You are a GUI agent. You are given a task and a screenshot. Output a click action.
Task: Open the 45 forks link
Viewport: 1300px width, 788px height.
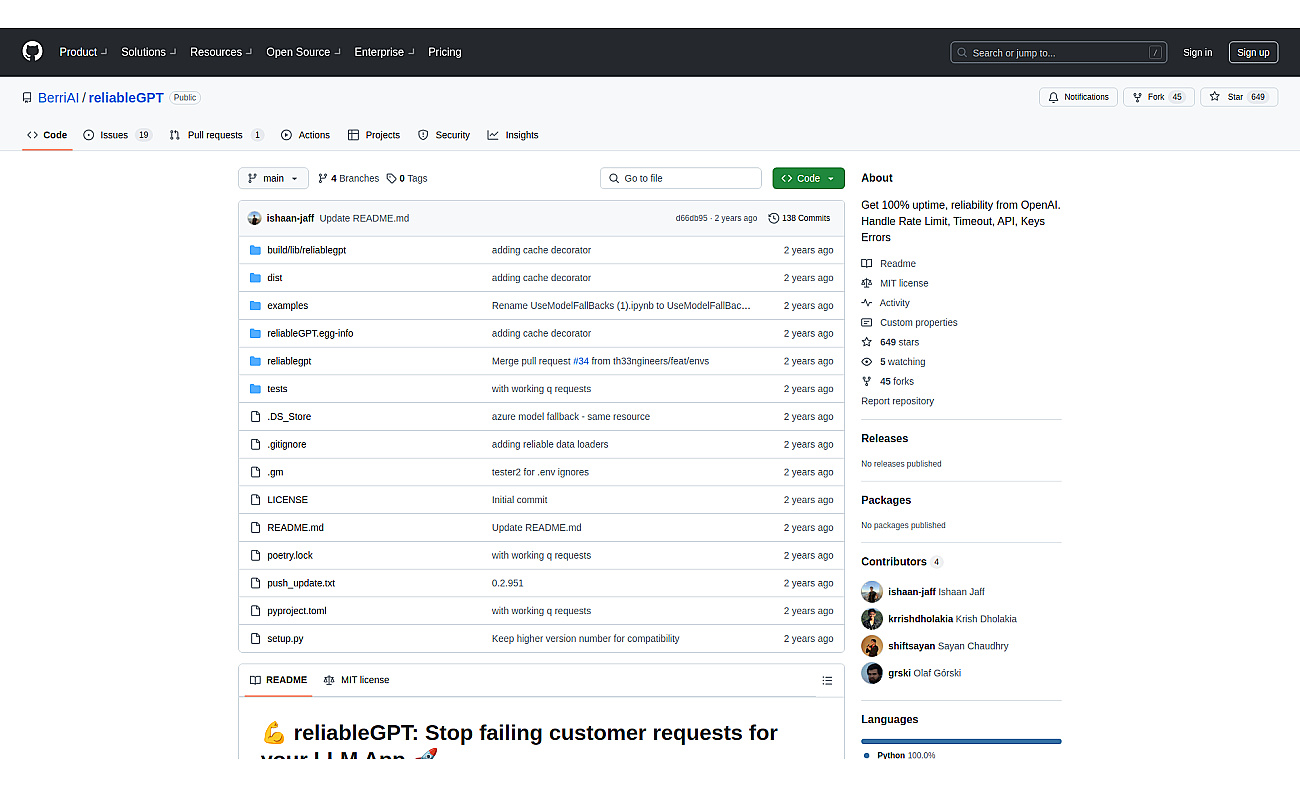tap(888, 381)
